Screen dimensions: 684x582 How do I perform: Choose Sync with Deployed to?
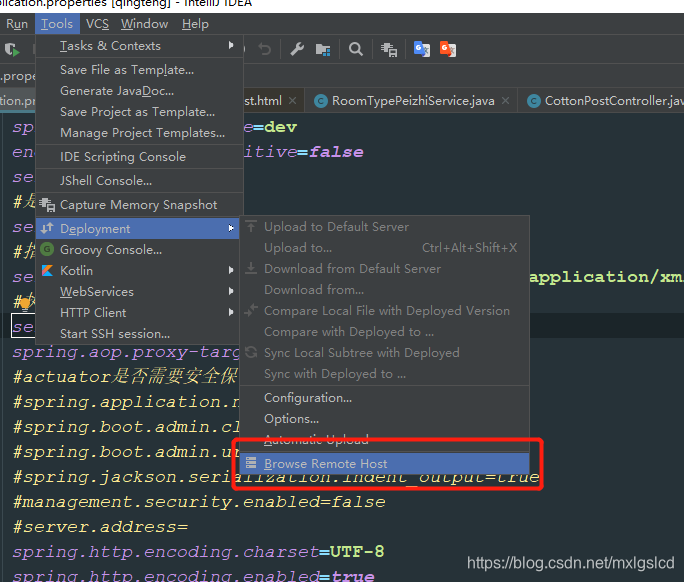click(384, 374)
